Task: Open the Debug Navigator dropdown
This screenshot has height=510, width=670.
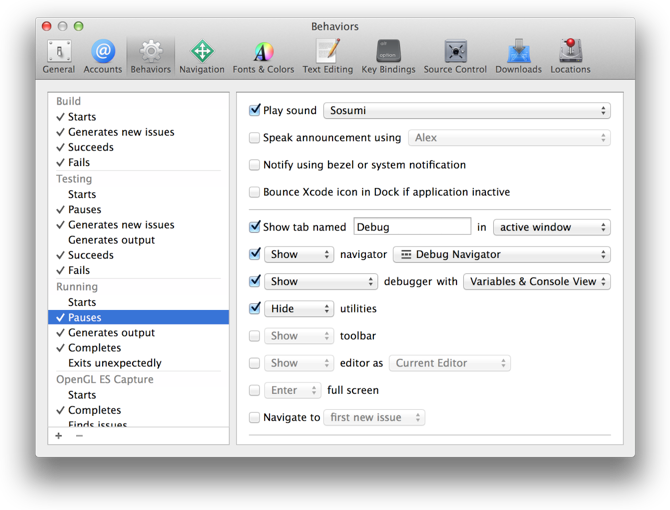Action: pos(502,254)
